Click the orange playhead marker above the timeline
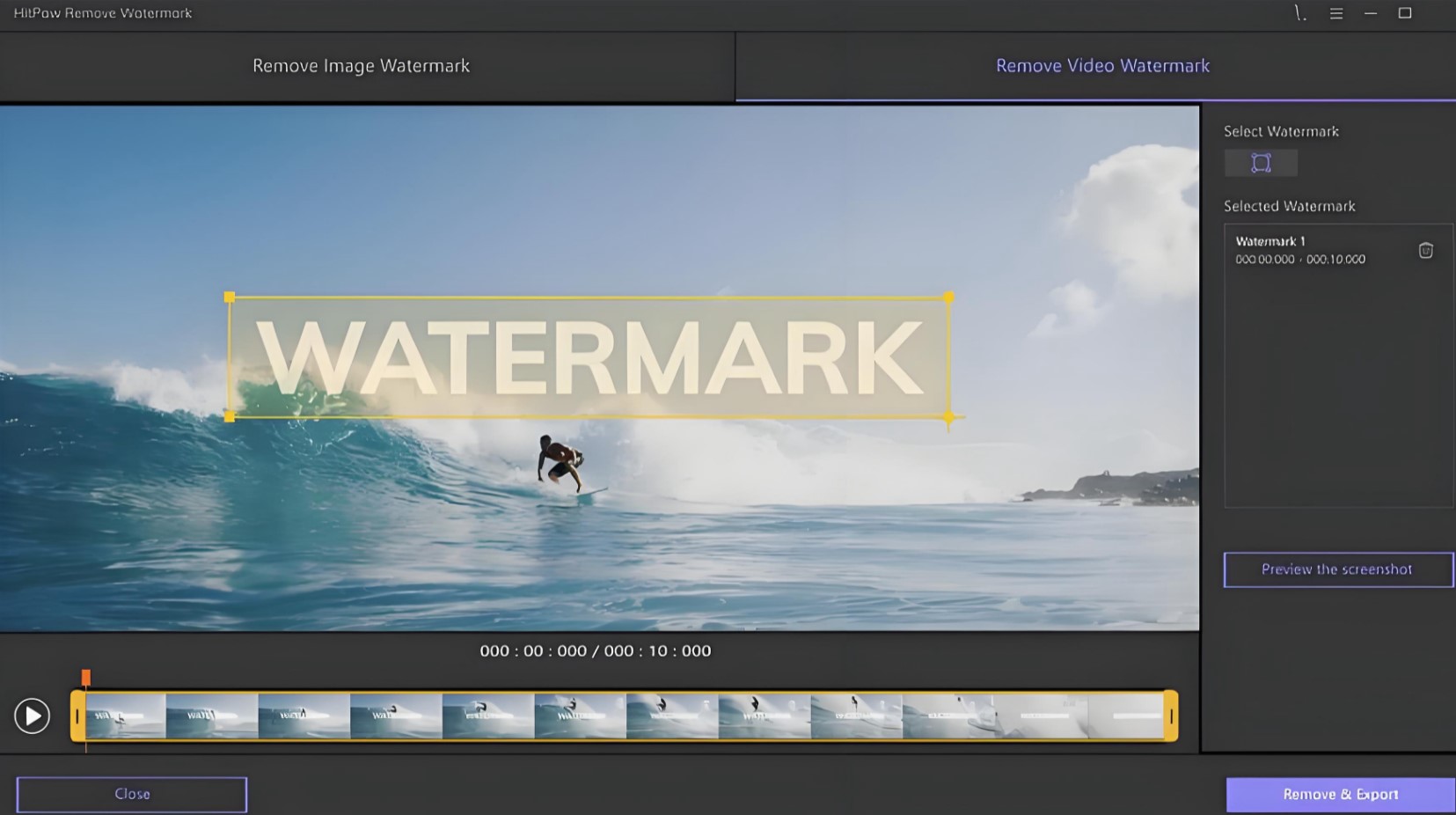The width and height of the screenshot is (1456, 815). (x=85, y=676)
